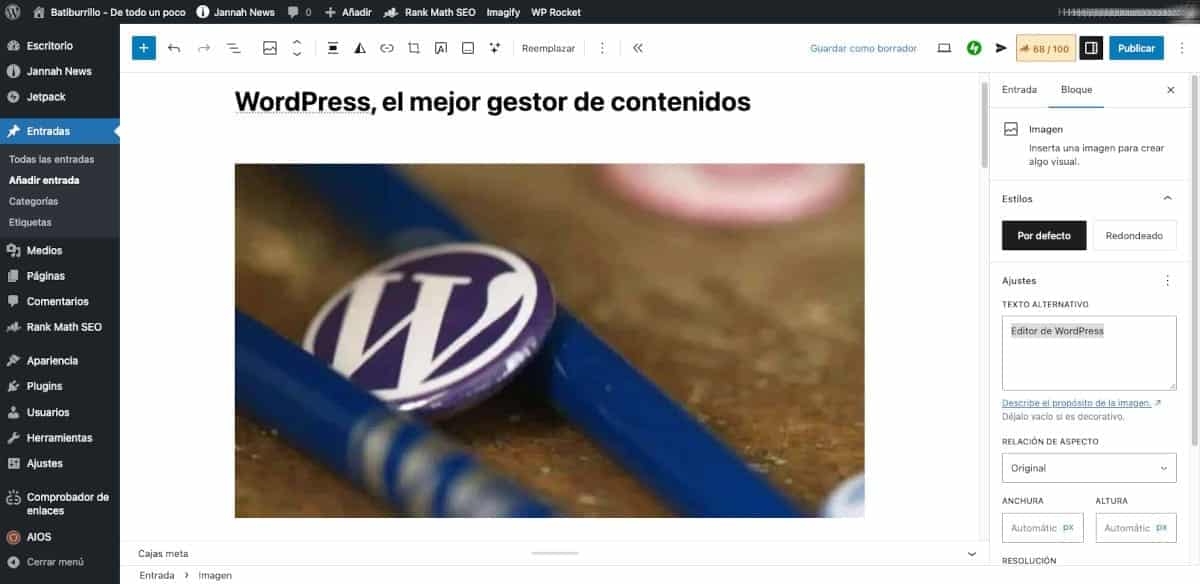Open Todas las entradas
Image resolution: width=1200 pixels, height=584 pixels.
[x=51, y=159]
